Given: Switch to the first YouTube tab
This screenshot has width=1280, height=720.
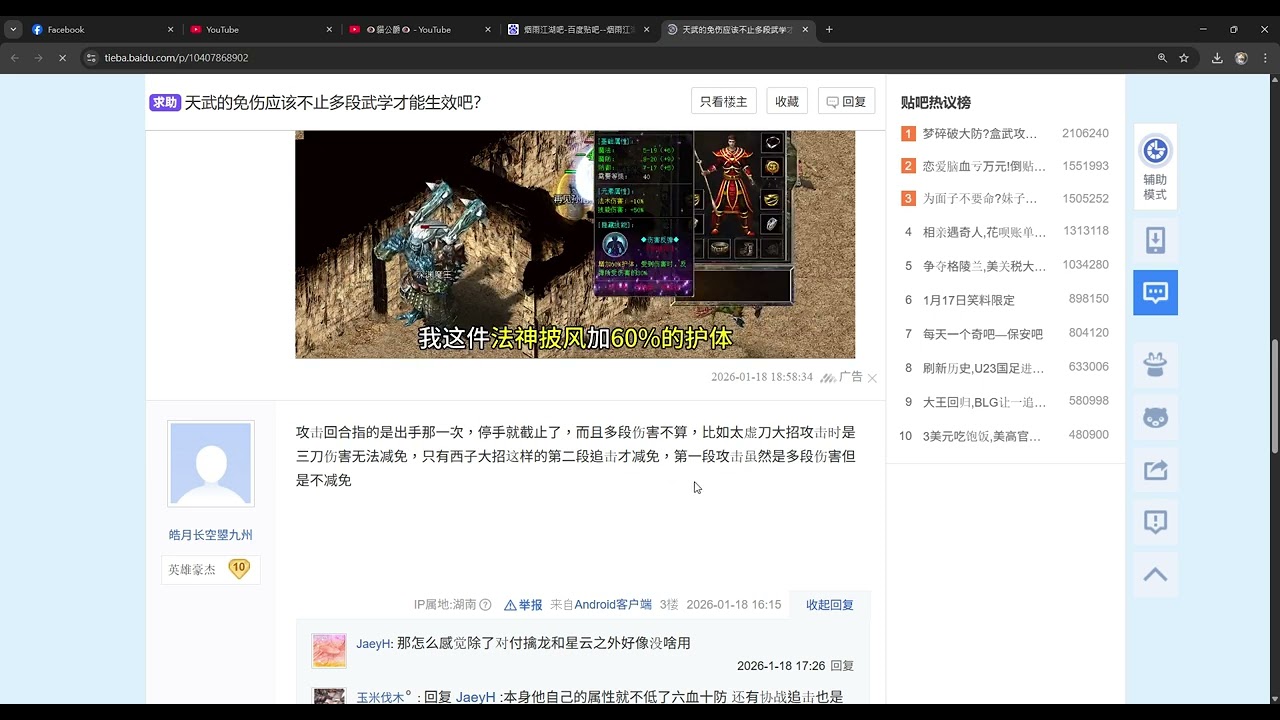Looking at the screenshot, I should [260, 29].
